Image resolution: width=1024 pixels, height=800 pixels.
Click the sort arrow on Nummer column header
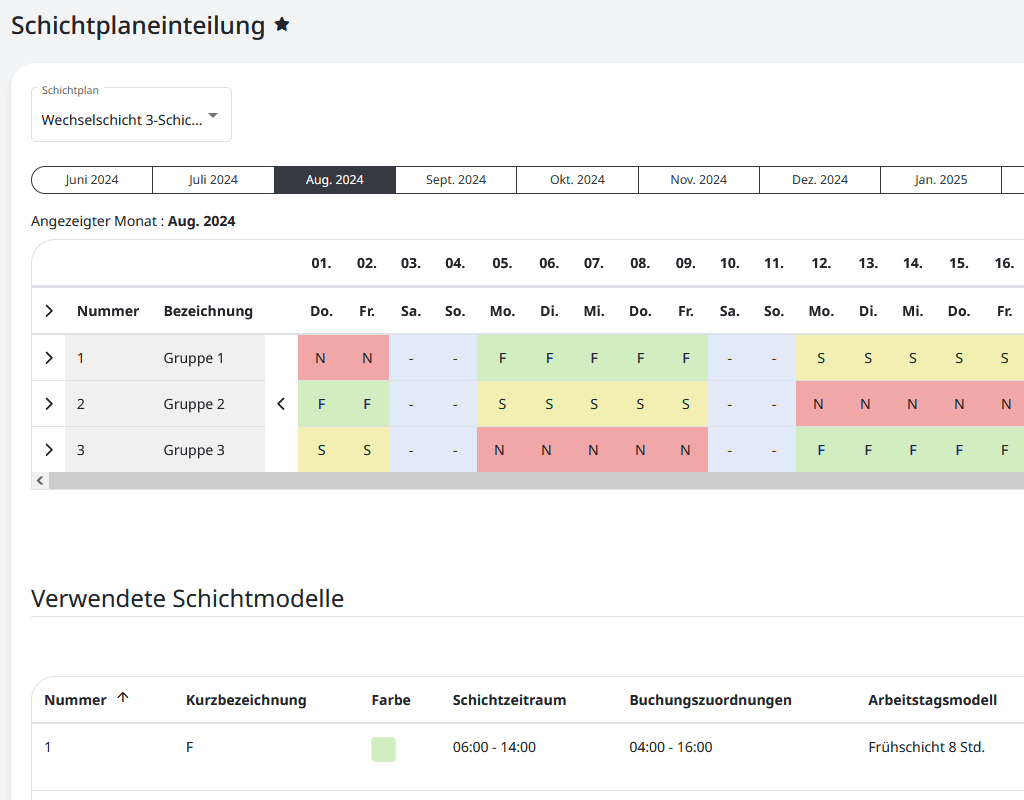123,699
